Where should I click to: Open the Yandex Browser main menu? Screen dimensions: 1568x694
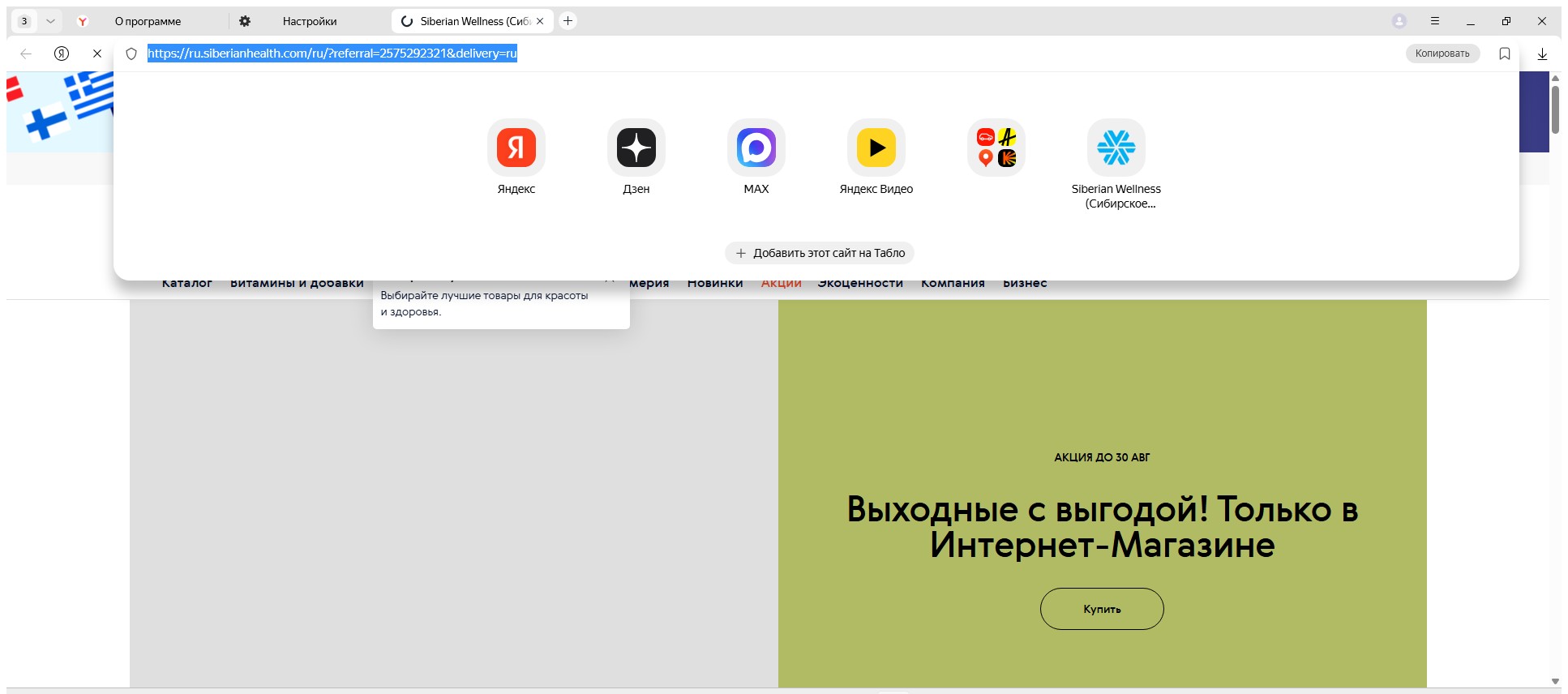click(x=1435, y=21)
